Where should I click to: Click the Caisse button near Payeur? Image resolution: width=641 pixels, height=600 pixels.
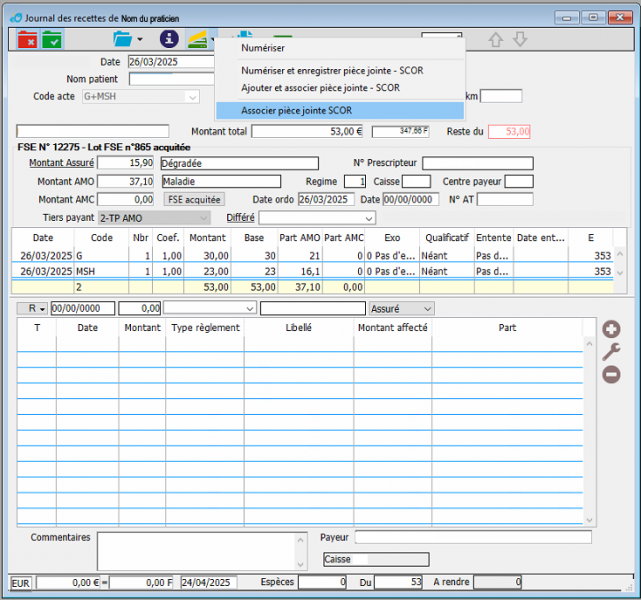click(x=376, y=559)
